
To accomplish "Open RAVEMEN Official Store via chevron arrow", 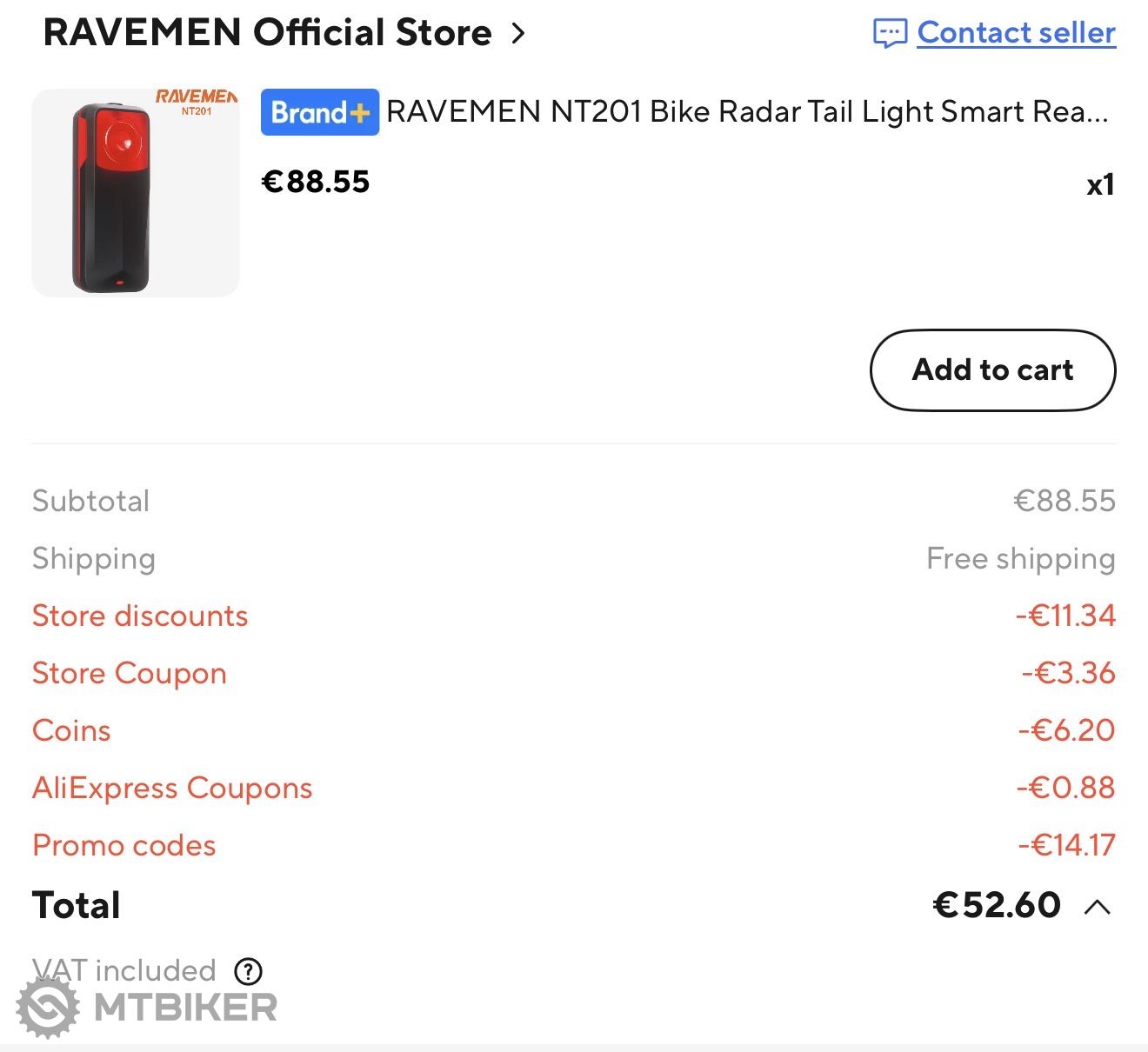I will click(x=518, y=34).
